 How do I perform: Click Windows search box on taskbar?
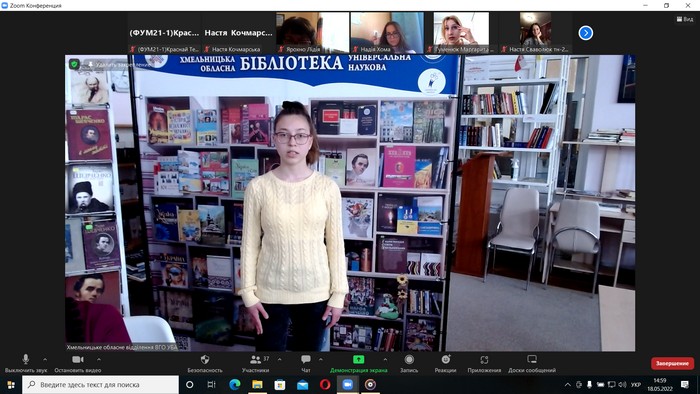pos(100,385)
